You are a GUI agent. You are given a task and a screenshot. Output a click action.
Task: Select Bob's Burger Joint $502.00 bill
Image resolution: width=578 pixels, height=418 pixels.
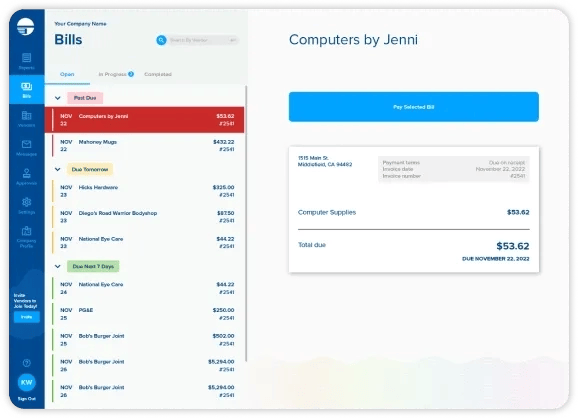144,339
